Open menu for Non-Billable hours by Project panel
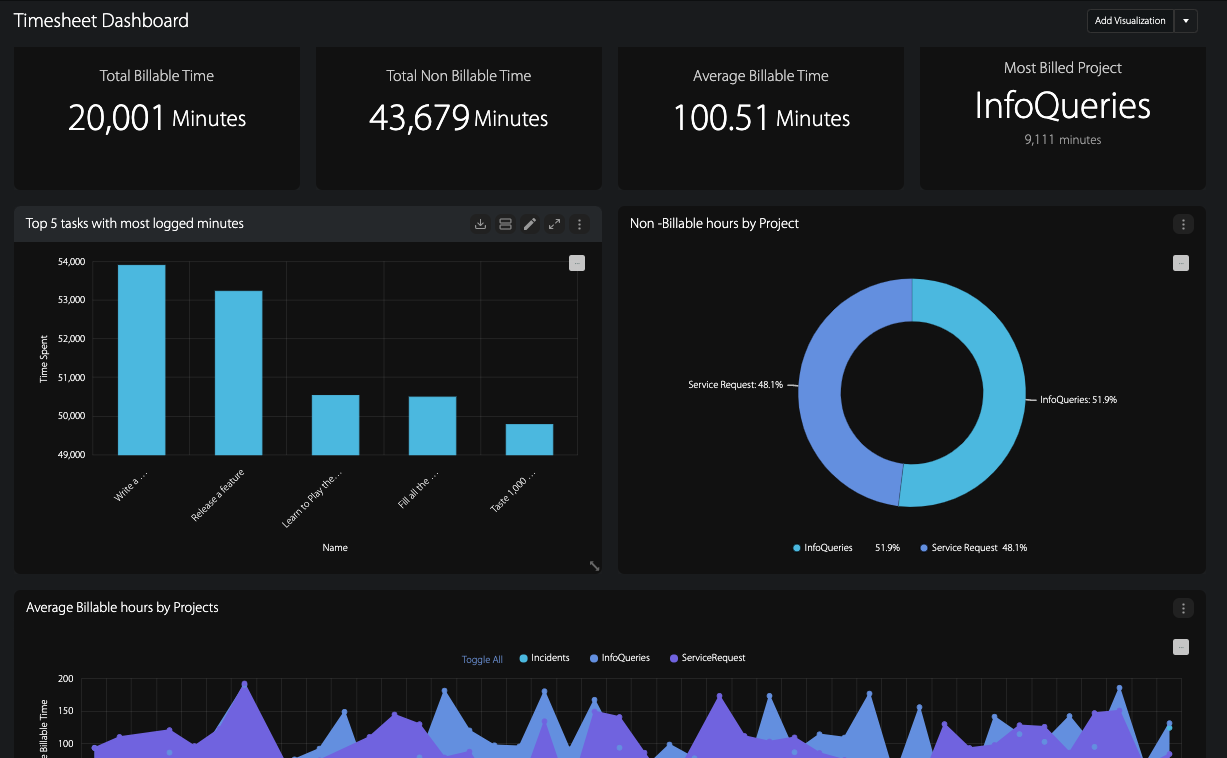Viewport: 1227px width, 758px height. tap(1183, 224)
